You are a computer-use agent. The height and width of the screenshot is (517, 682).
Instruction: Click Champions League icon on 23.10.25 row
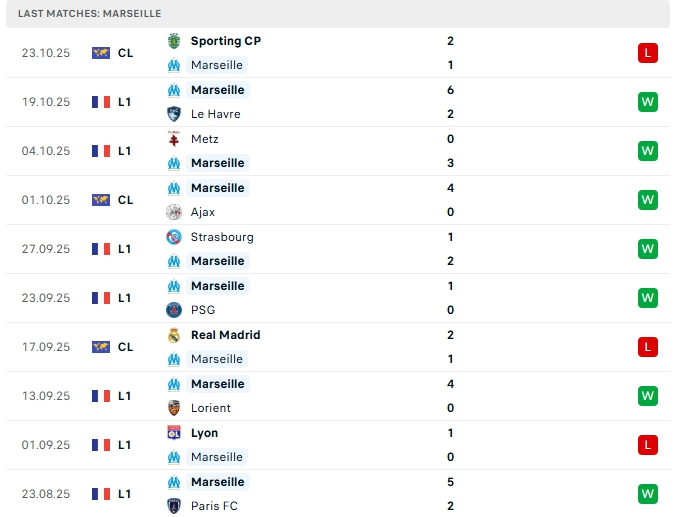click(x=101, y=53)
